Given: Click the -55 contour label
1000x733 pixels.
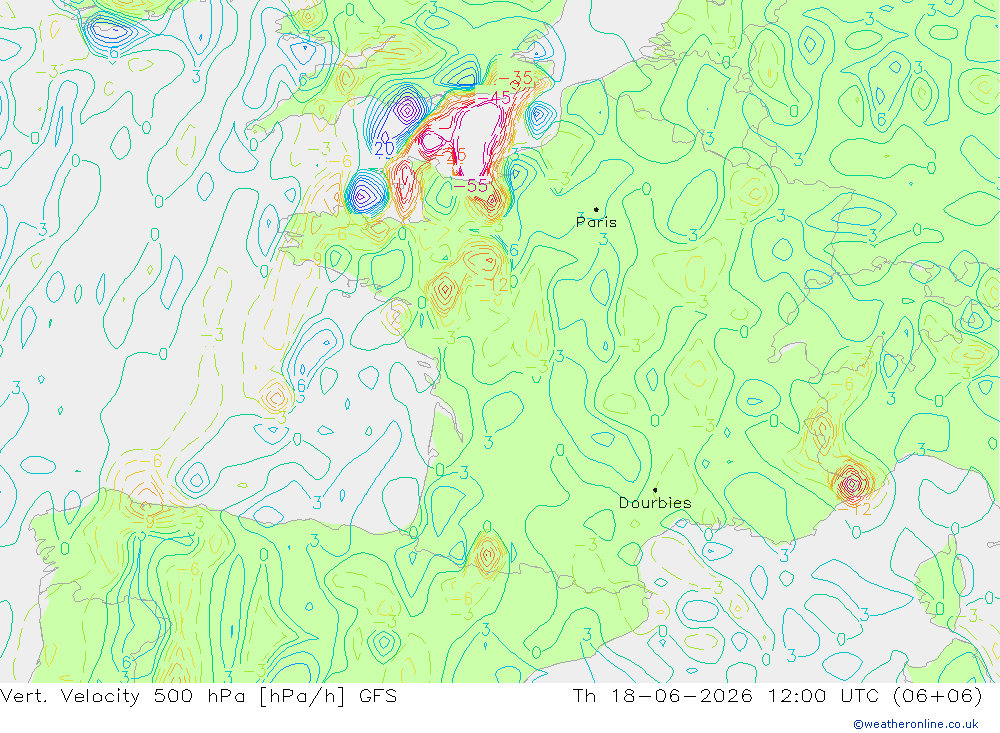Looking at the screenshot, I should pos(470,186).
